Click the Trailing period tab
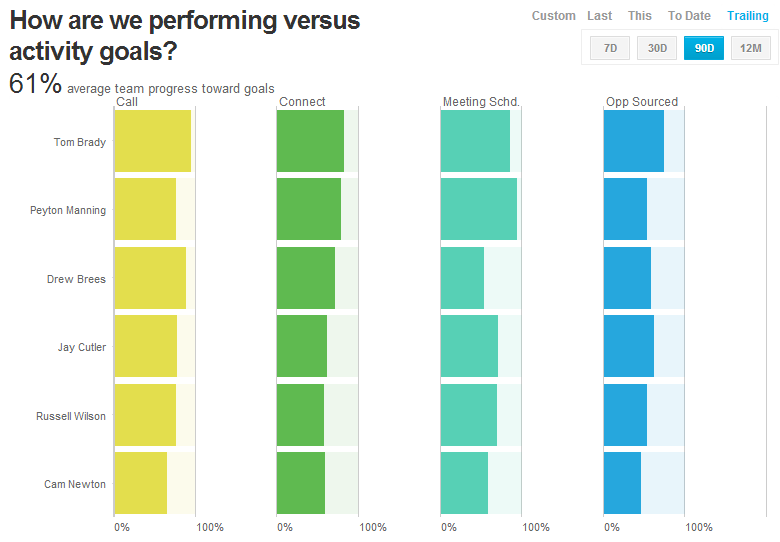Viewport: 780px width, 542px height. point(748,16)
